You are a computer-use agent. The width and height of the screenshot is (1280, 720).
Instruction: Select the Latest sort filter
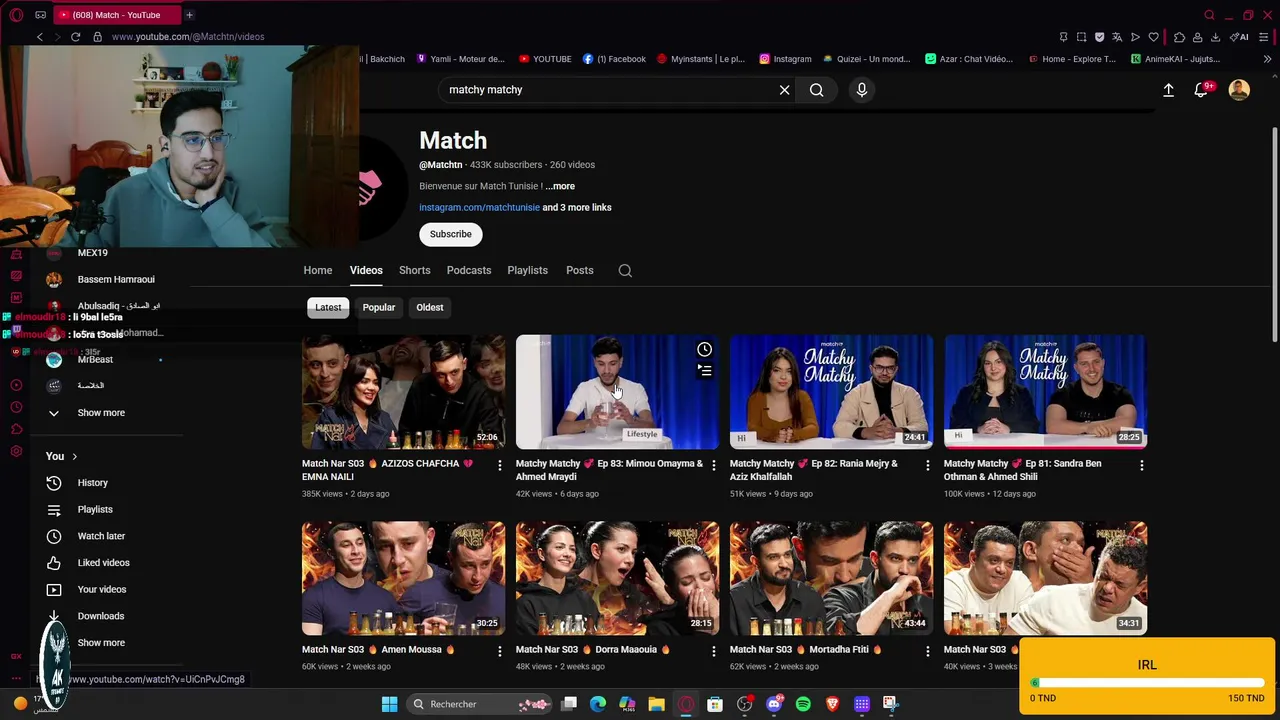pyautogui.click(x=328, y=308)
